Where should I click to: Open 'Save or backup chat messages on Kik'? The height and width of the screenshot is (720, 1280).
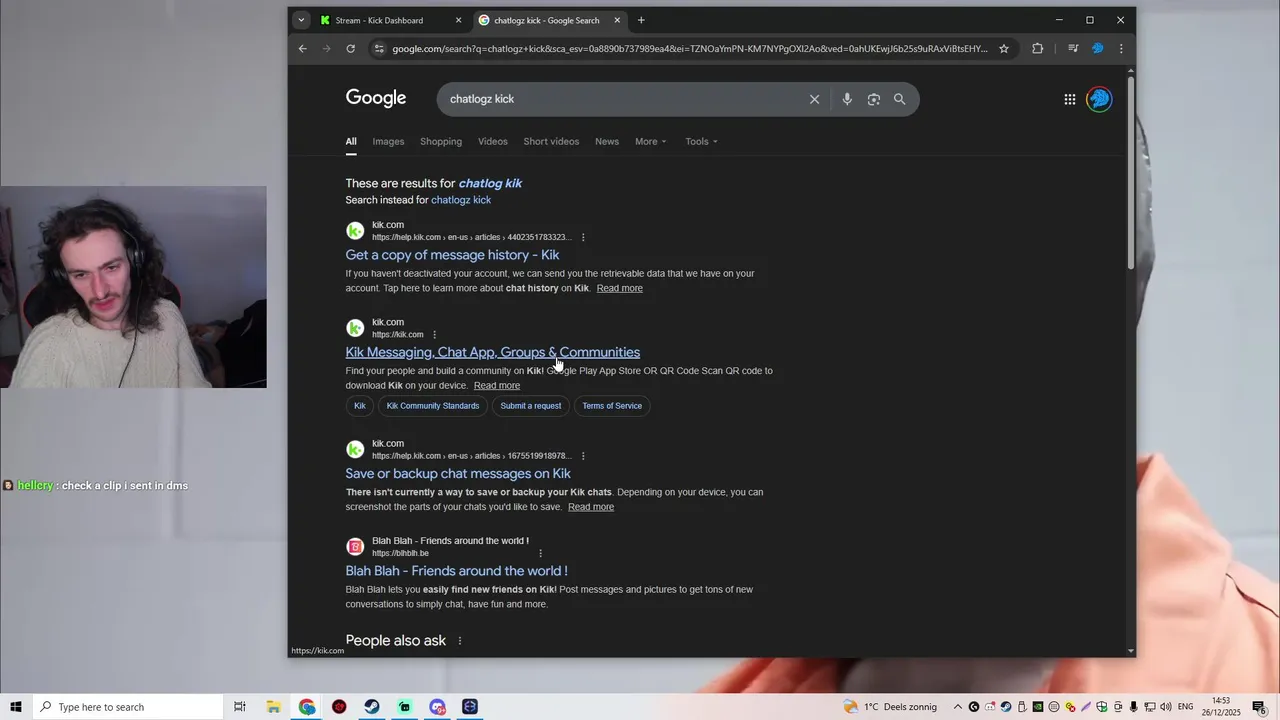point(458,474)
